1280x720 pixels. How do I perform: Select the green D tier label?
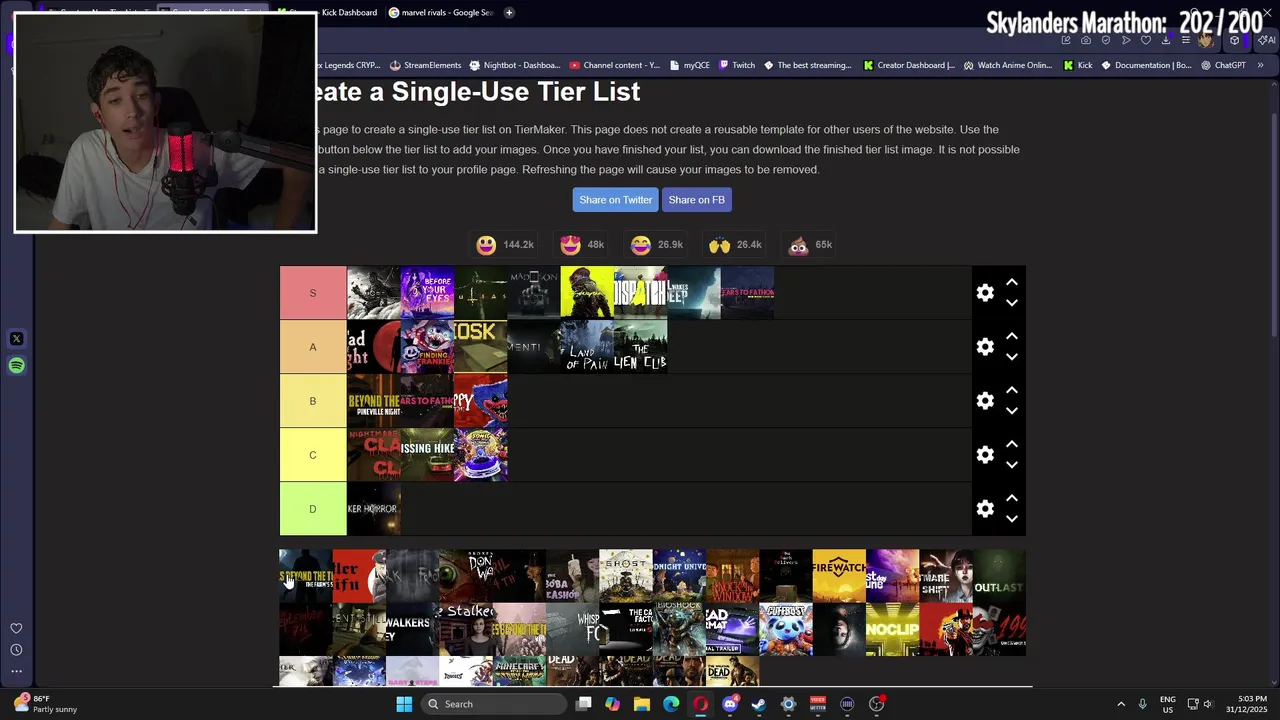(x=313, y=509)
